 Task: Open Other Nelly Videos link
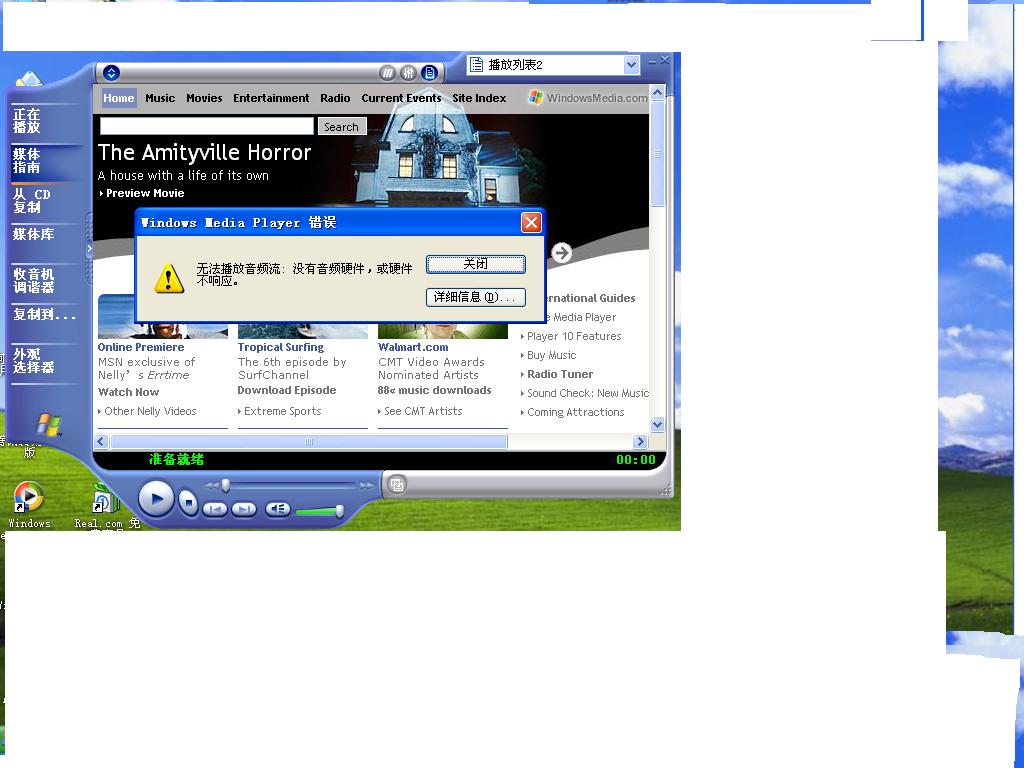coord(150,411)
